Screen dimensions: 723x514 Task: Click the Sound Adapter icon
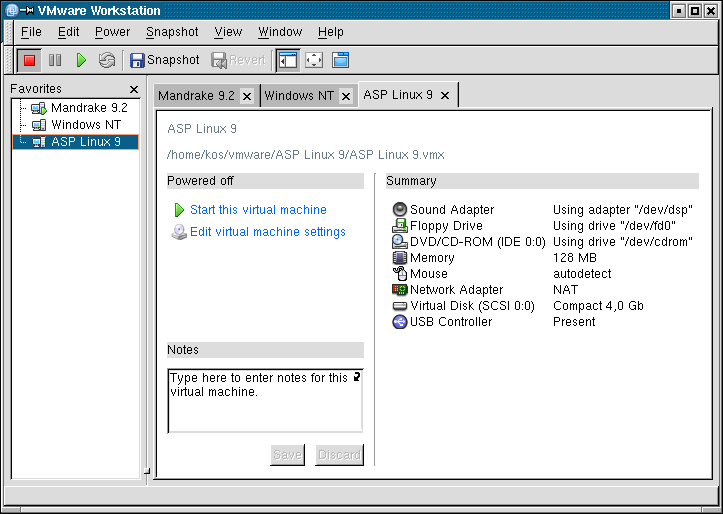pos(399,209)
